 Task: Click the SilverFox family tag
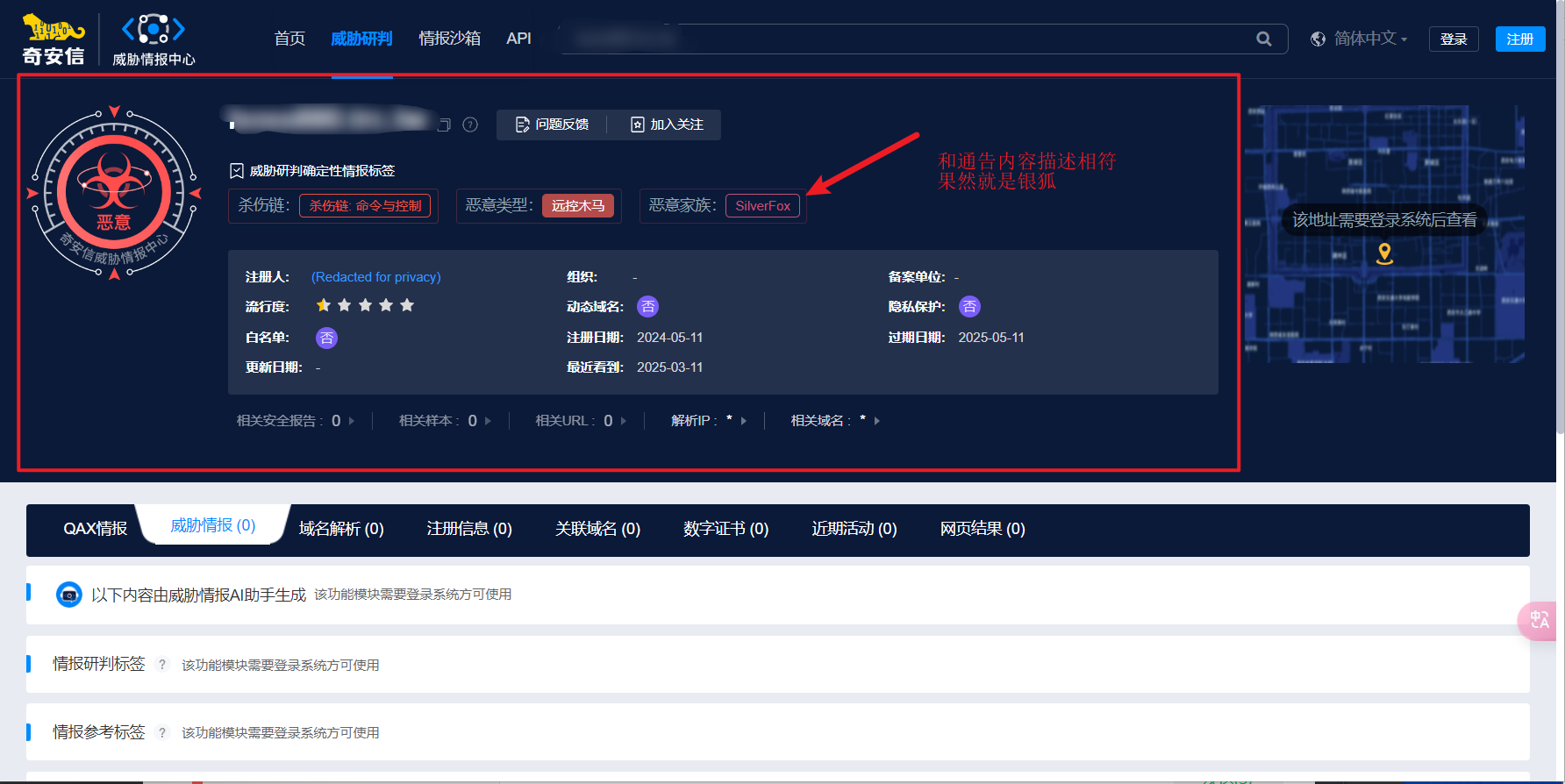(x=762, y=205)
